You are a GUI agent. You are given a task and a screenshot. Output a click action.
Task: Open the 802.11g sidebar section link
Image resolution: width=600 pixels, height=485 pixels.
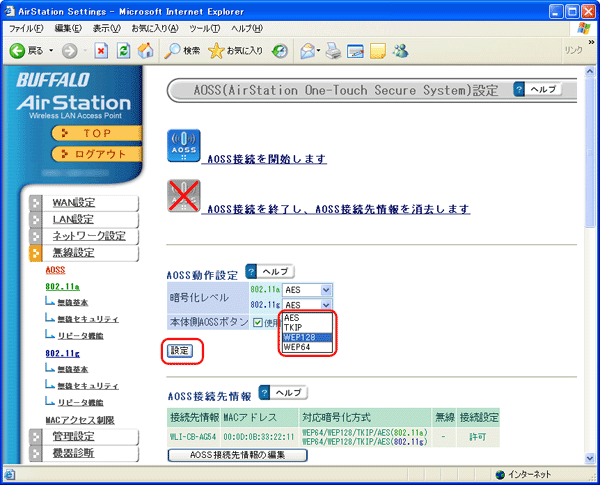pyautogui.click(x=62, y=353)
